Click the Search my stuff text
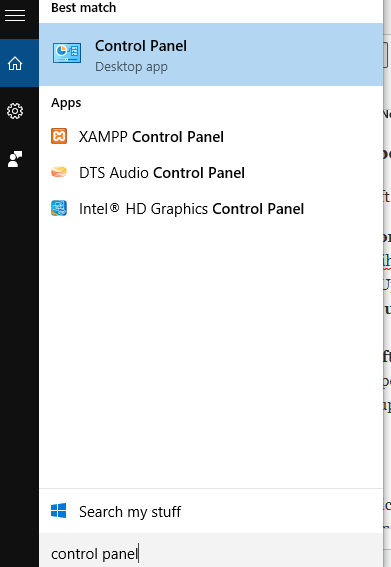 pyautogui.click(x=130, y=512)
